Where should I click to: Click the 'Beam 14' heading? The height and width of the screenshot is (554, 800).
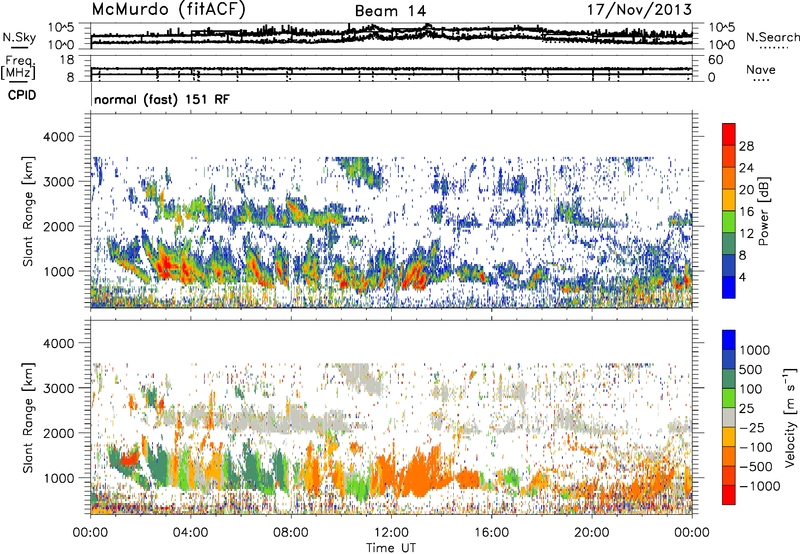point(390,11)
